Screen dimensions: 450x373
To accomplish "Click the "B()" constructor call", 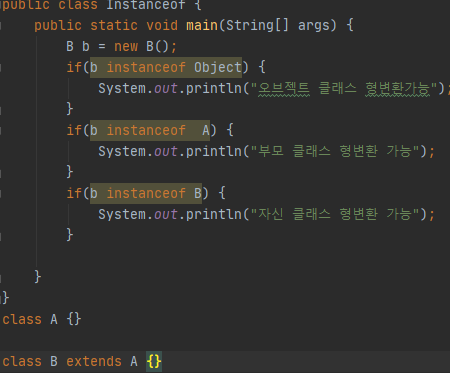I will (x=158, y=46).
